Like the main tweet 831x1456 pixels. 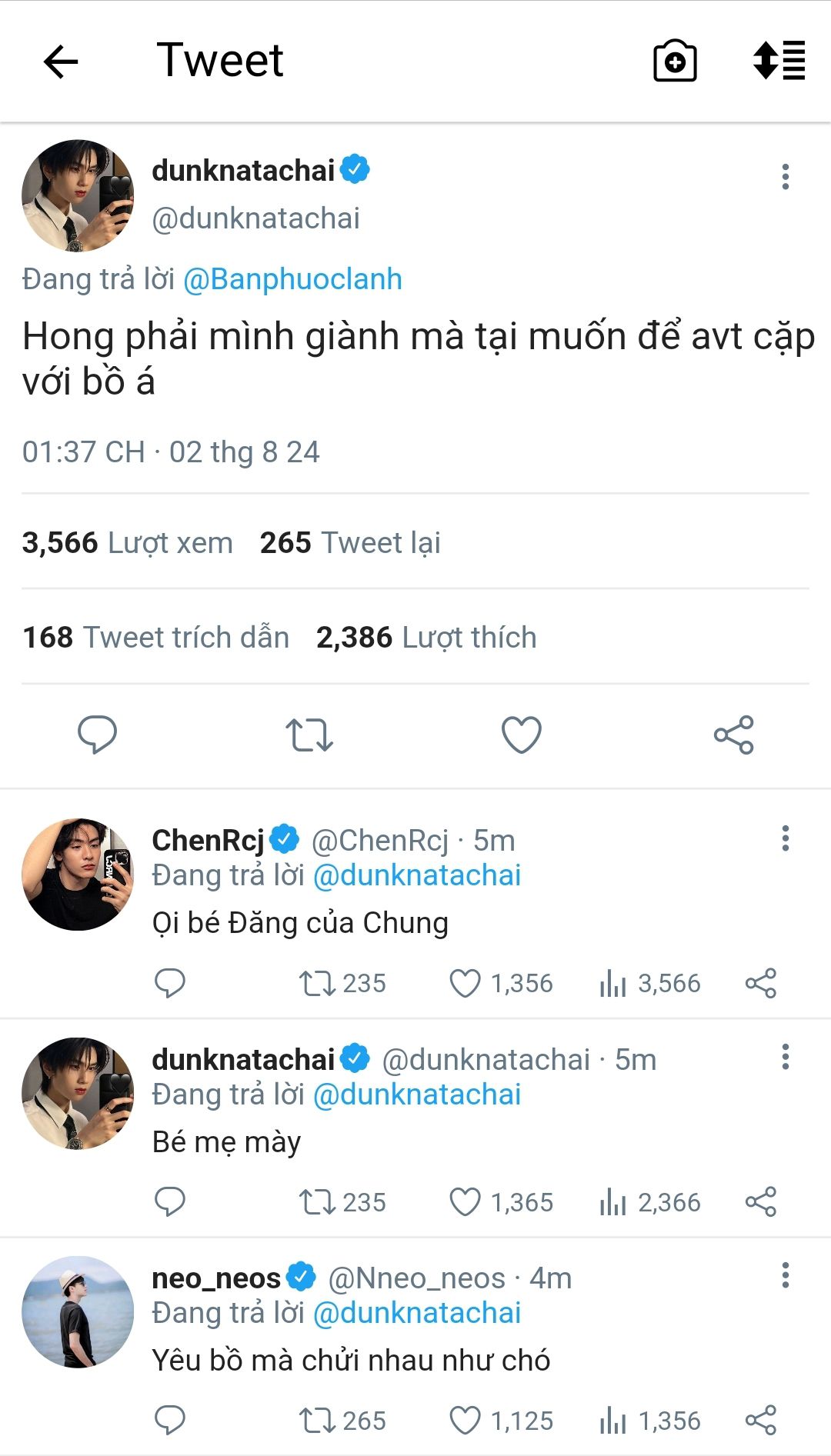point(522,735)
